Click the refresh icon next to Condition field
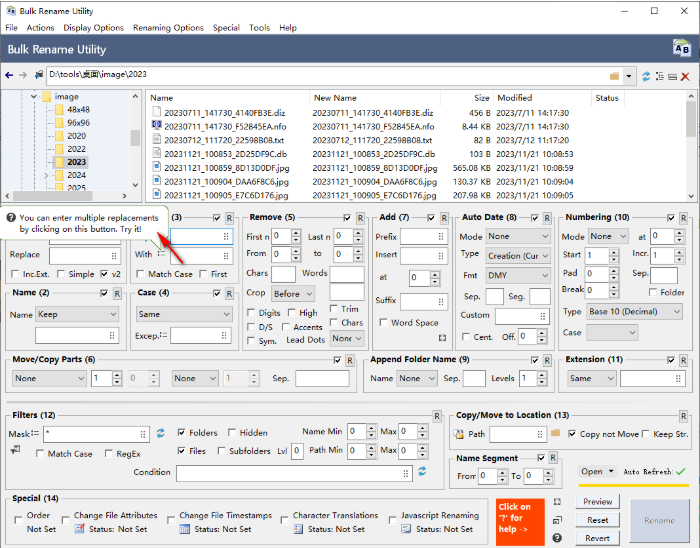 (x=422, y=471)
